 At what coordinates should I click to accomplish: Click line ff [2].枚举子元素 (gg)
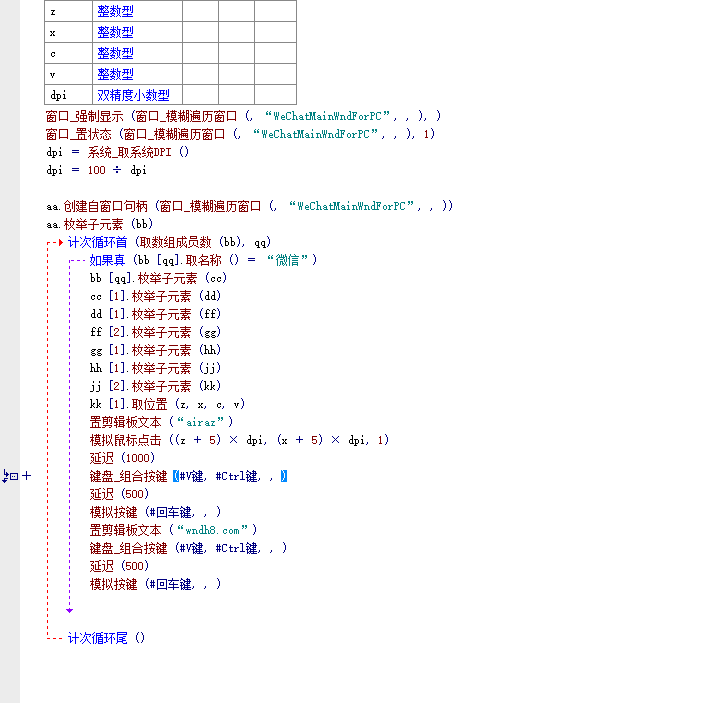coord(155,332)
